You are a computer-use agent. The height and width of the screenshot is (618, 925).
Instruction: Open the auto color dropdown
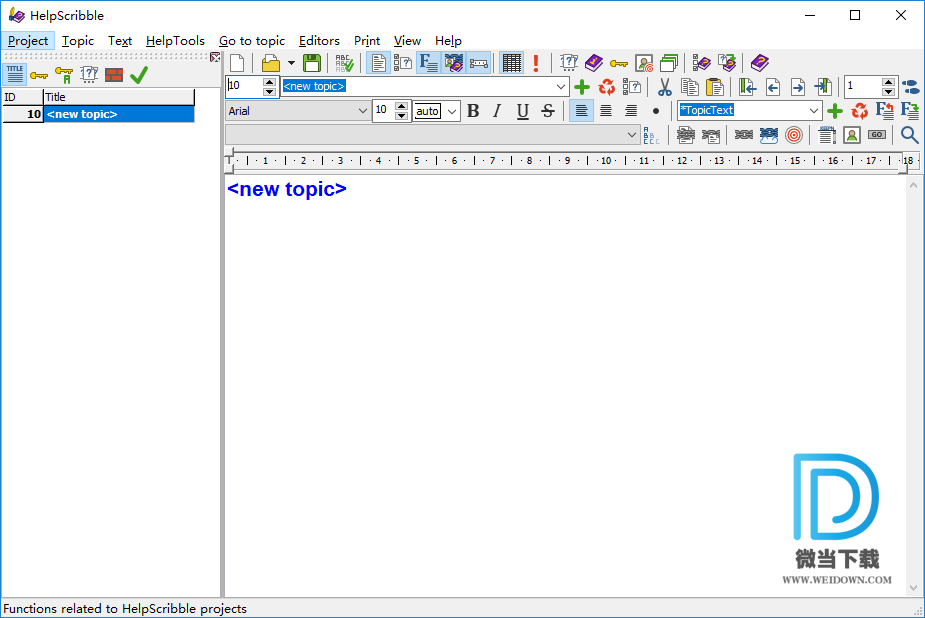[452, 111]
